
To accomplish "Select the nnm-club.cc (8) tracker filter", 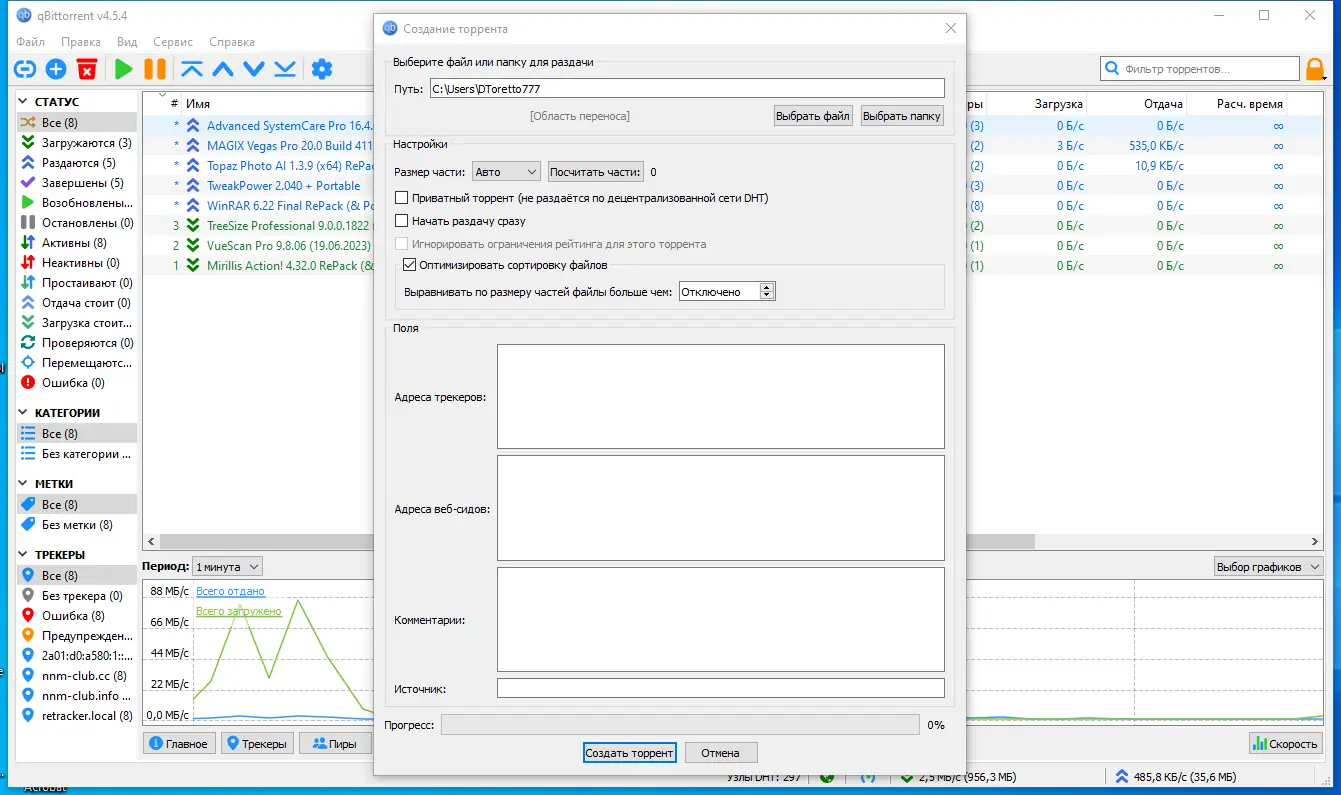I will pyautogui.click(x=76, y=676).
